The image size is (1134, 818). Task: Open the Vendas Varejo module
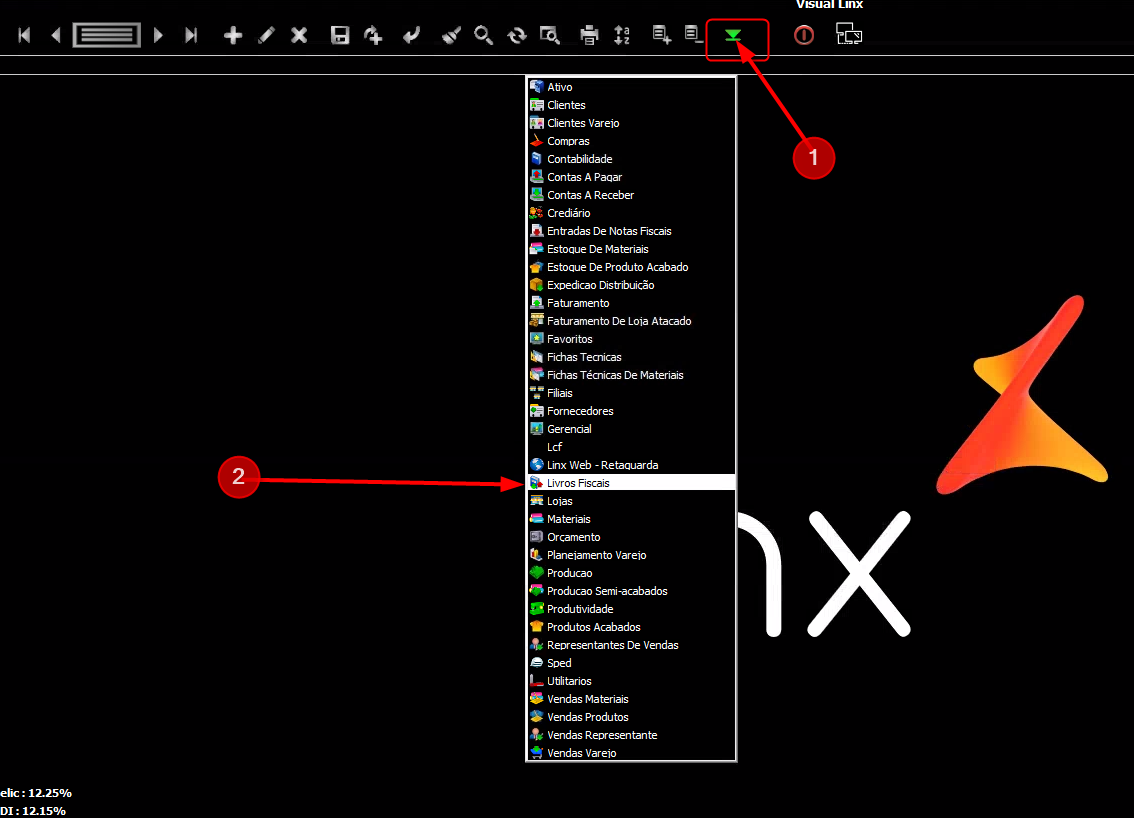(x=631, y=753)
